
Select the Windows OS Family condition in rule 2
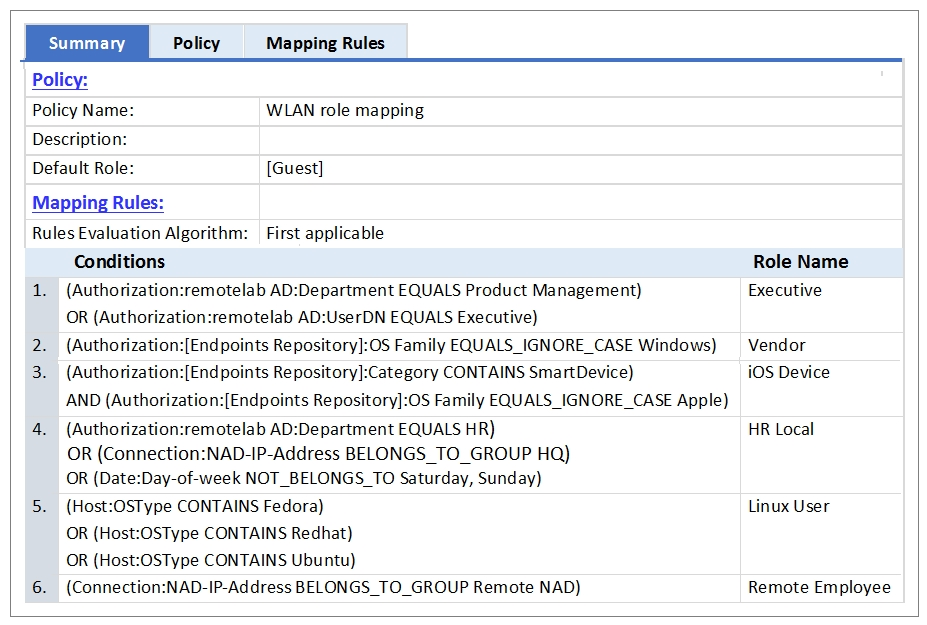391,345
